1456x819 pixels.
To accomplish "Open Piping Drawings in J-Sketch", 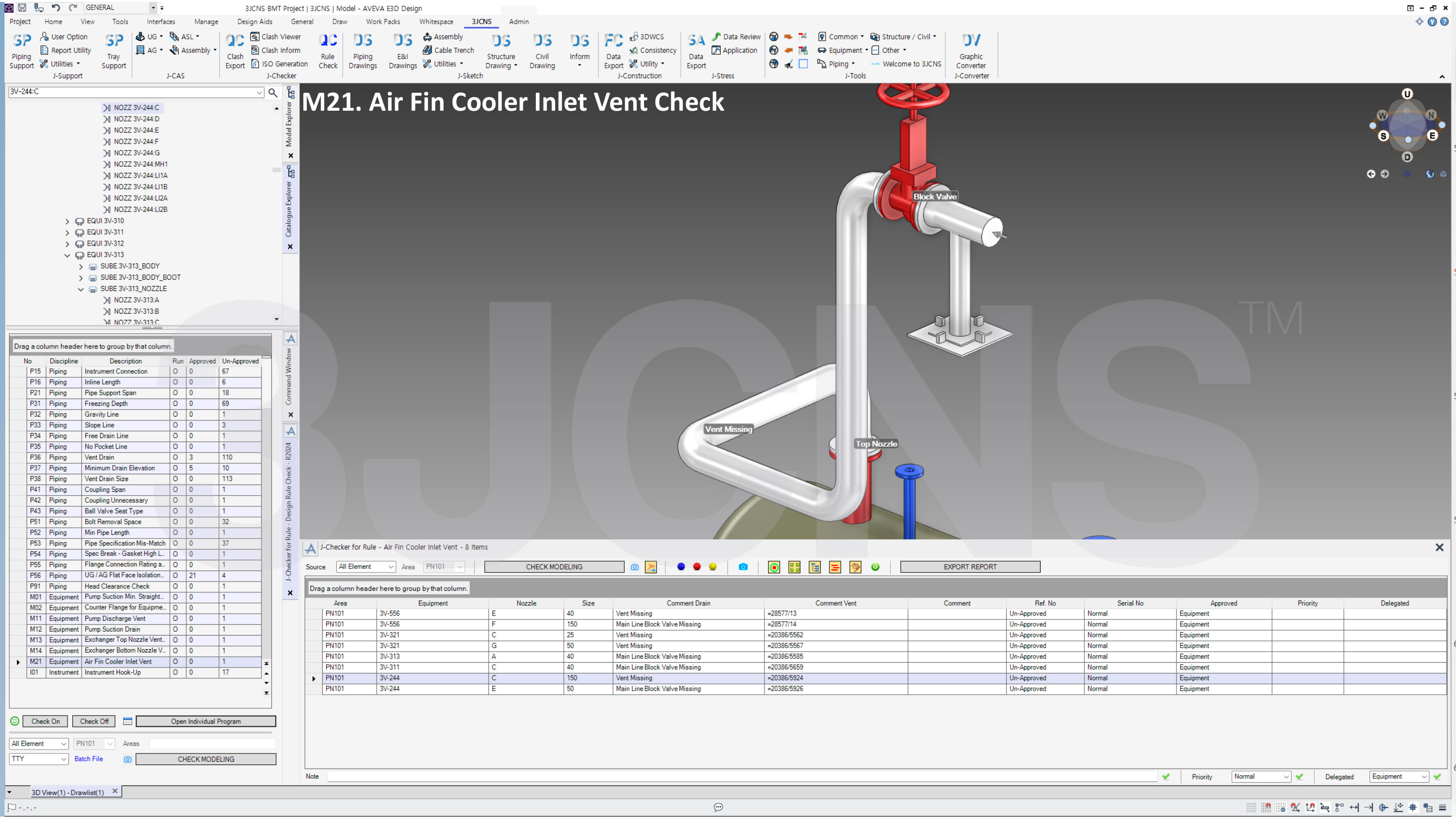I will pyautogui.click(x=363, y=51).
